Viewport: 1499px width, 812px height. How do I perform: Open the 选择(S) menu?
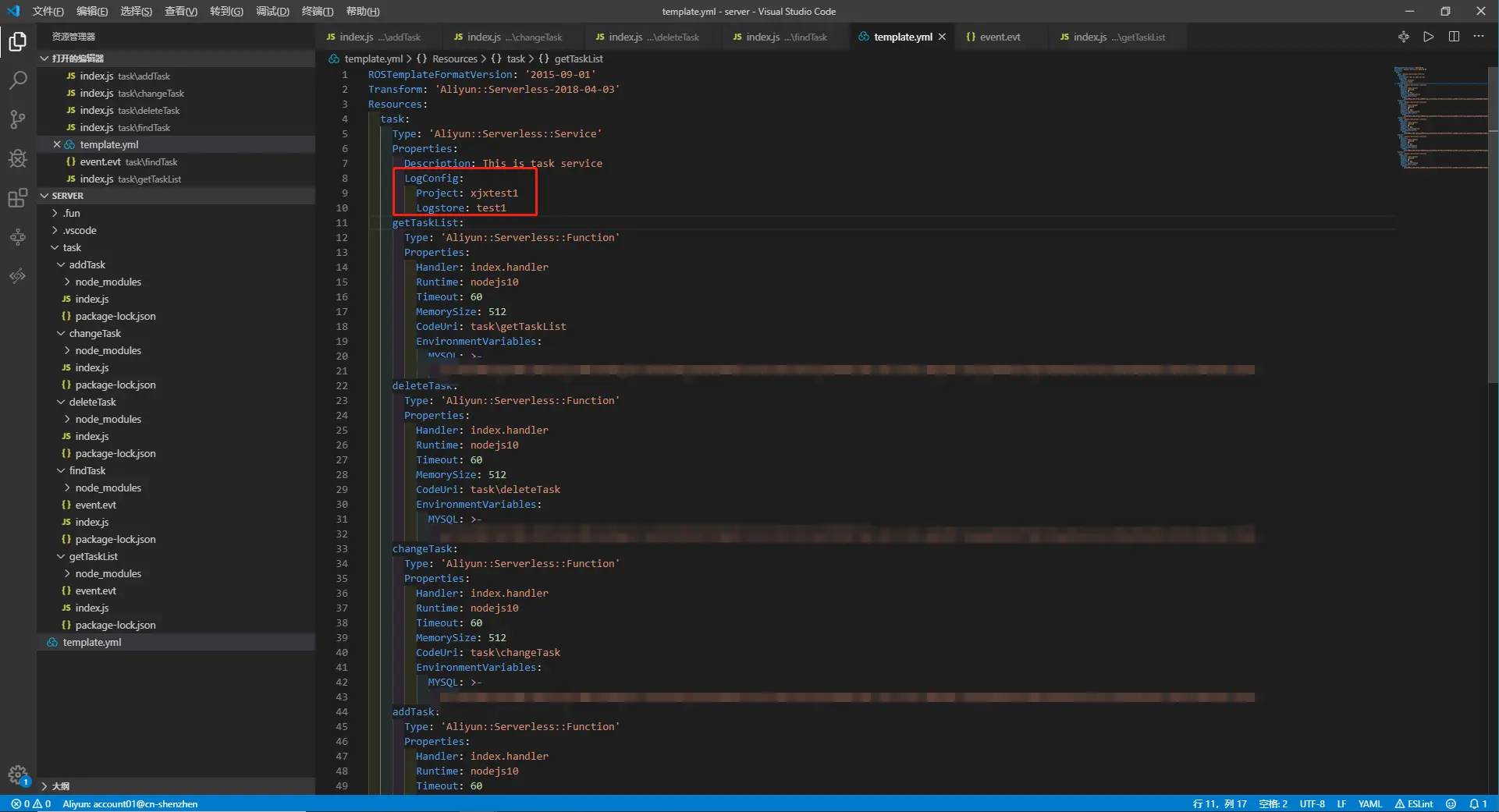[137, 11]
